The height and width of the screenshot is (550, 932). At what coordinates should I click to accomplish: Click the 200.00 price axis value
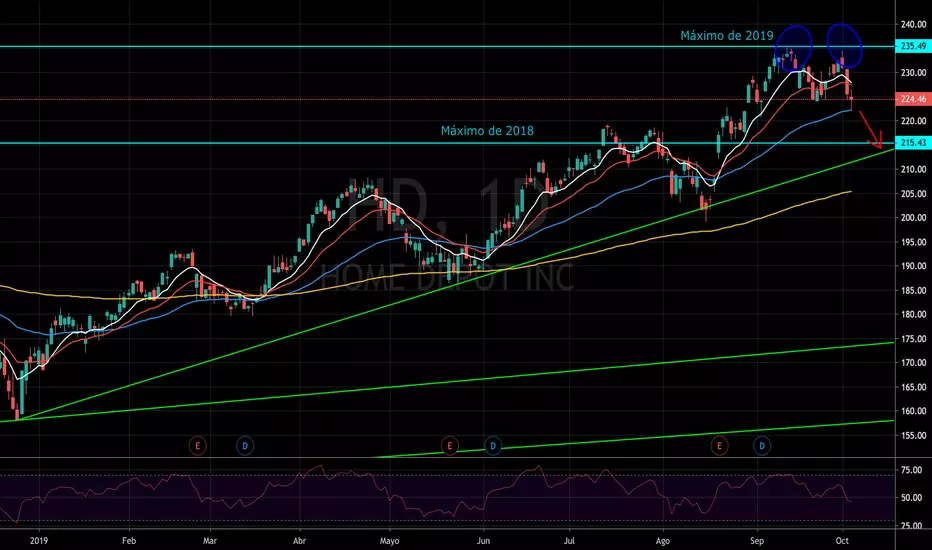coord(914,218)
